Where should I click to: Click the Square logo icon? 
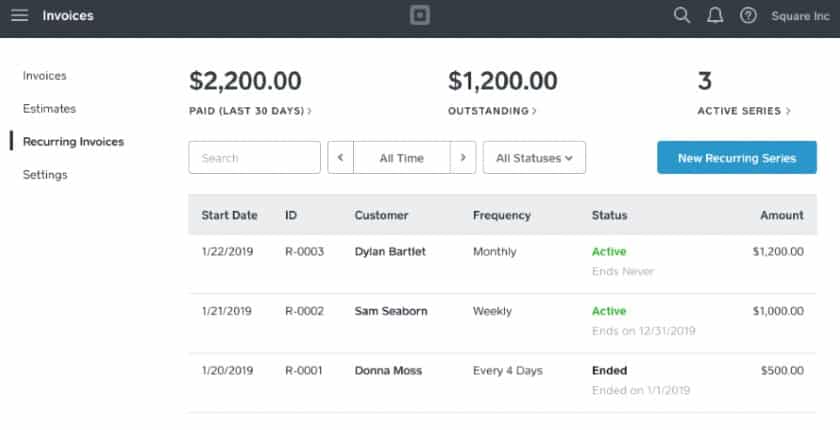click(420, 16)
